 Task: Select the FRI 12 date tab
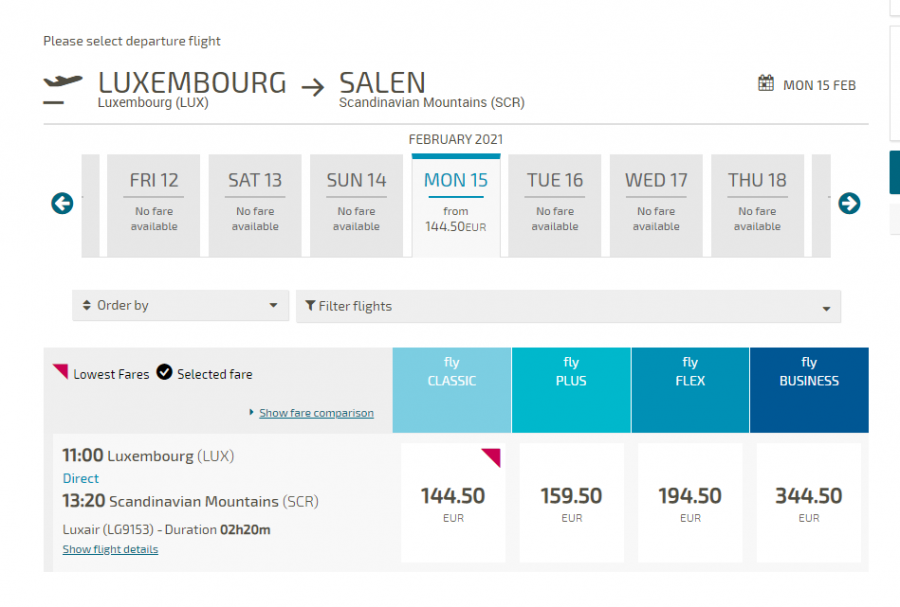154,205
